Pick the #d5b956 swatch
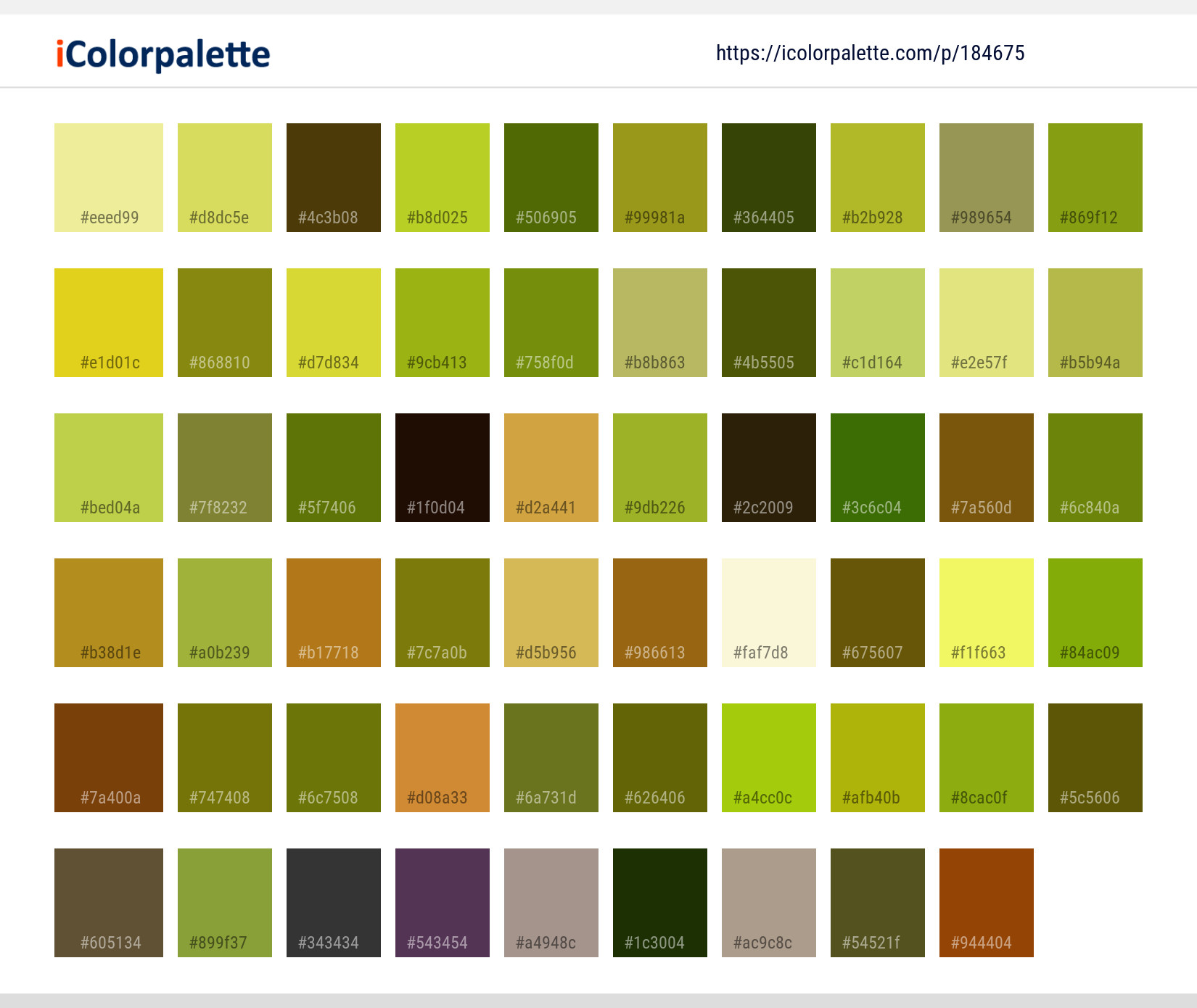This screenshot has height=1008, width=1197. [x=551, y=613]
